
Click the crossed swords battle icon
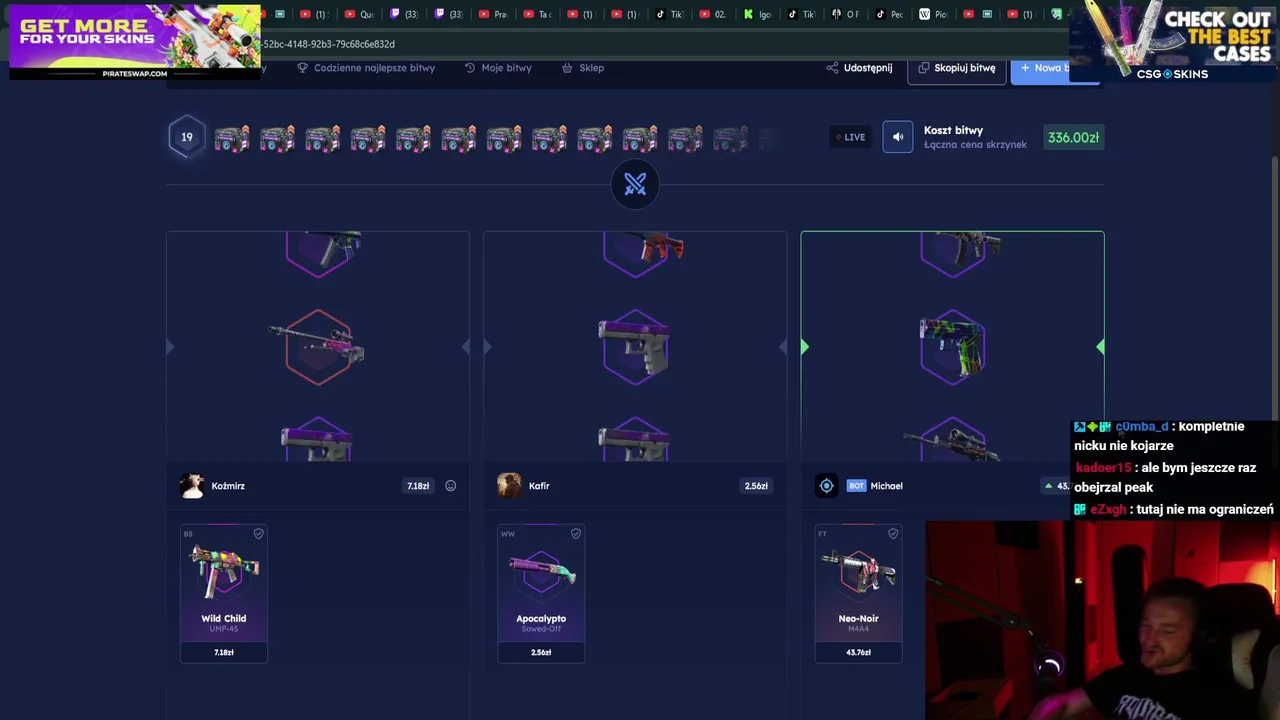[x=635, y=184]
